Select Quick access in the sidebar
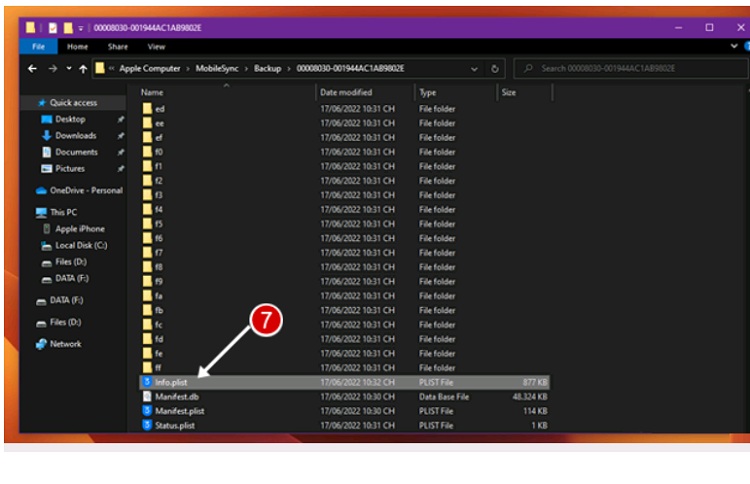Viewport: 750px width, 484px height. pyautogui.click(x=73, y=103)
